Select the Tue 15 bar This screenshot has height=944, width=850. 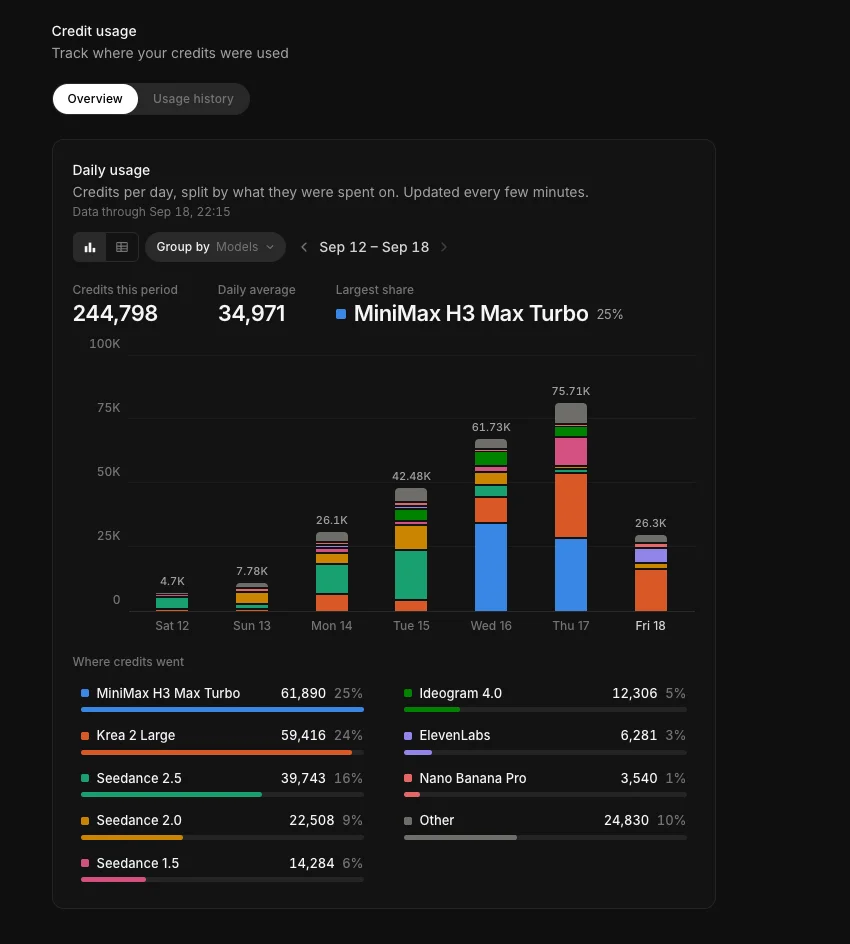pos(411,550)
